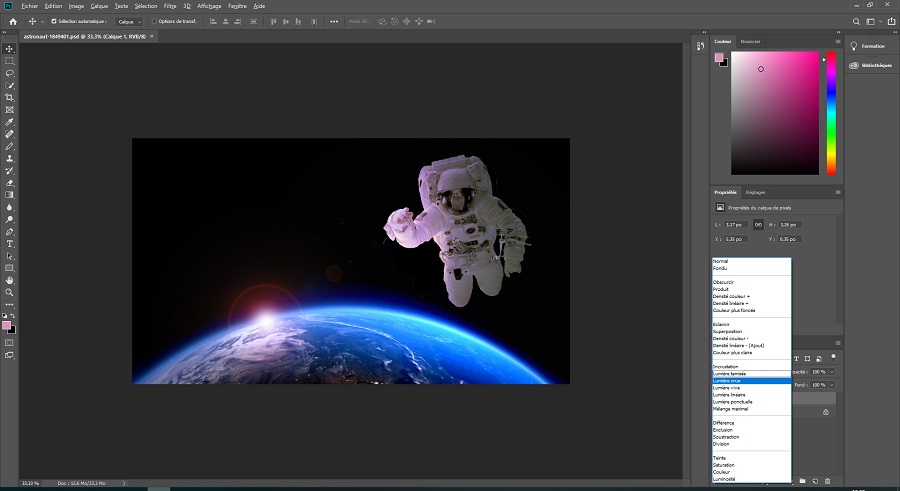
Task: Select the Lasso tool
Action: click(x=9, y=73)
